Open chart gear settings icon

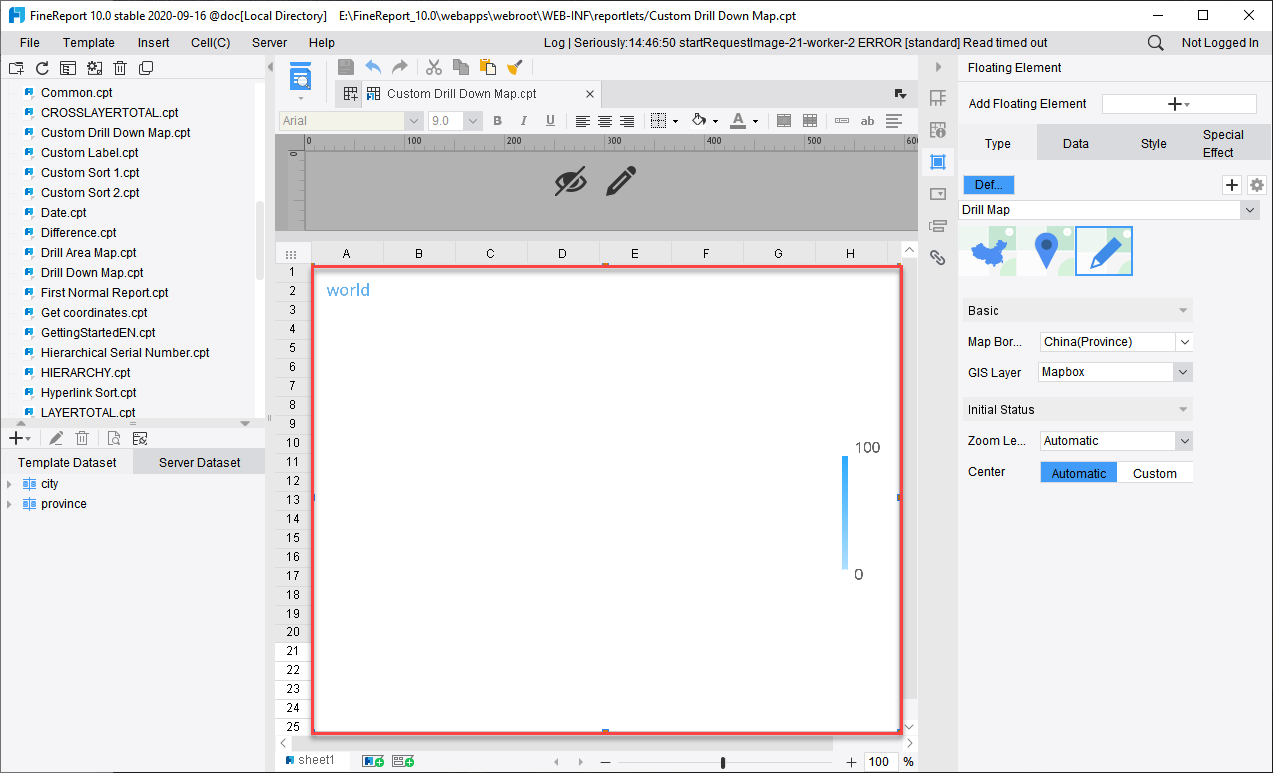coord(1257,185)
